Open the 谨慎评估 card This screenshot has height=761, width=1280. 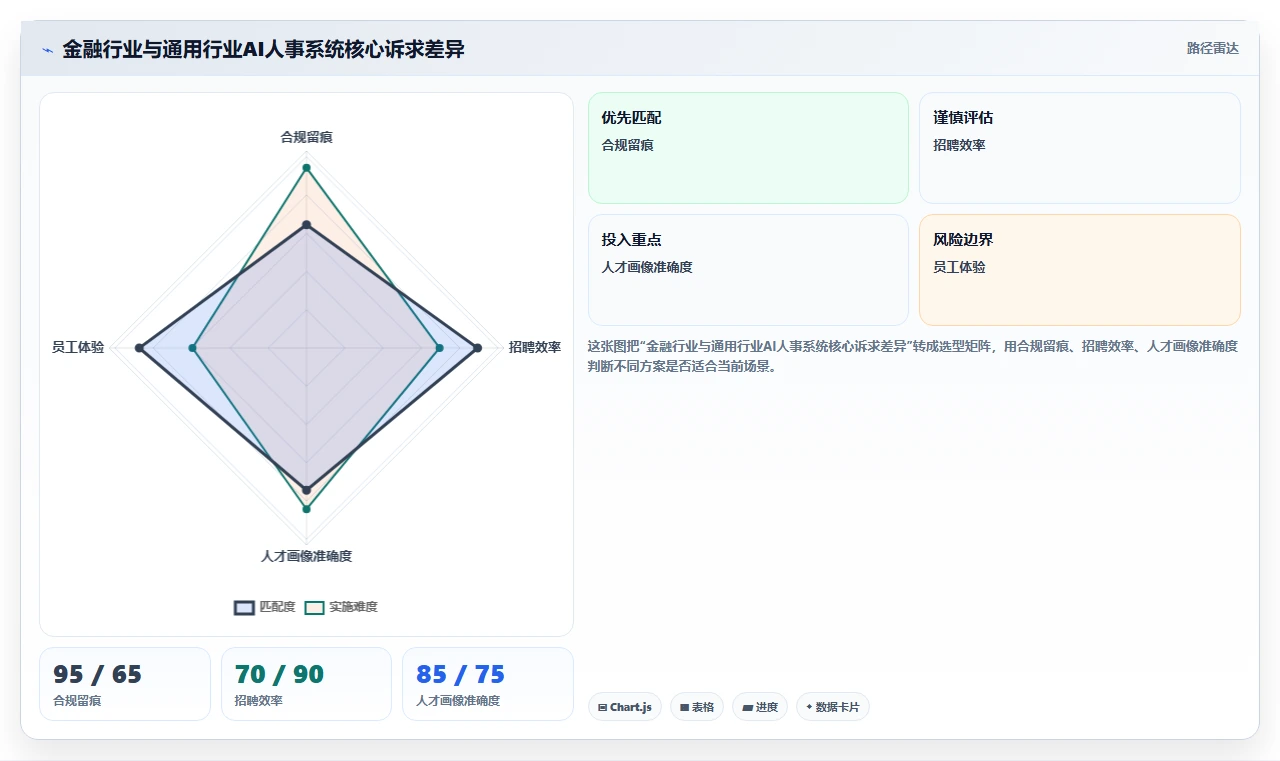tap(1080, 148)
